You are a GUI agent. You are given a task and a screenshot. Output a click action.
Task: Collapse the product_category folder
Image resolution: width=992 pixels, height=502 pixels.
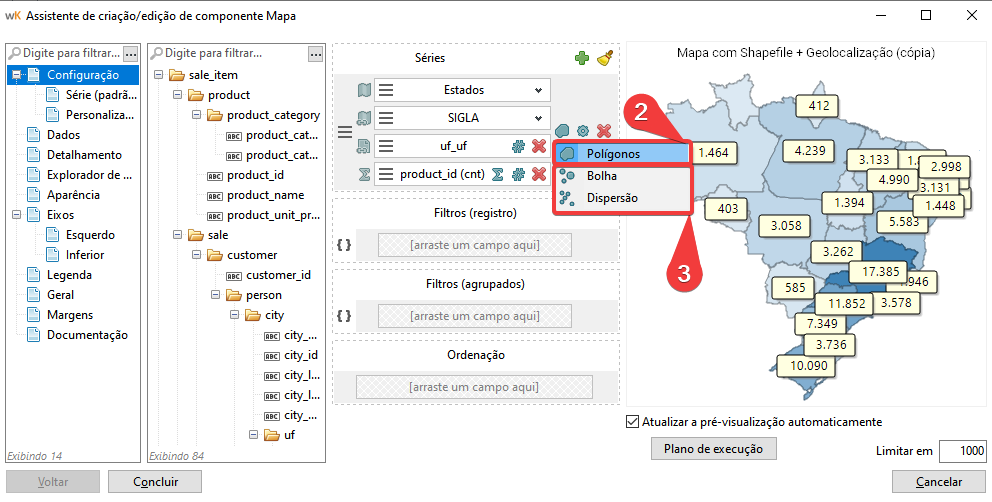pos(195,115)
